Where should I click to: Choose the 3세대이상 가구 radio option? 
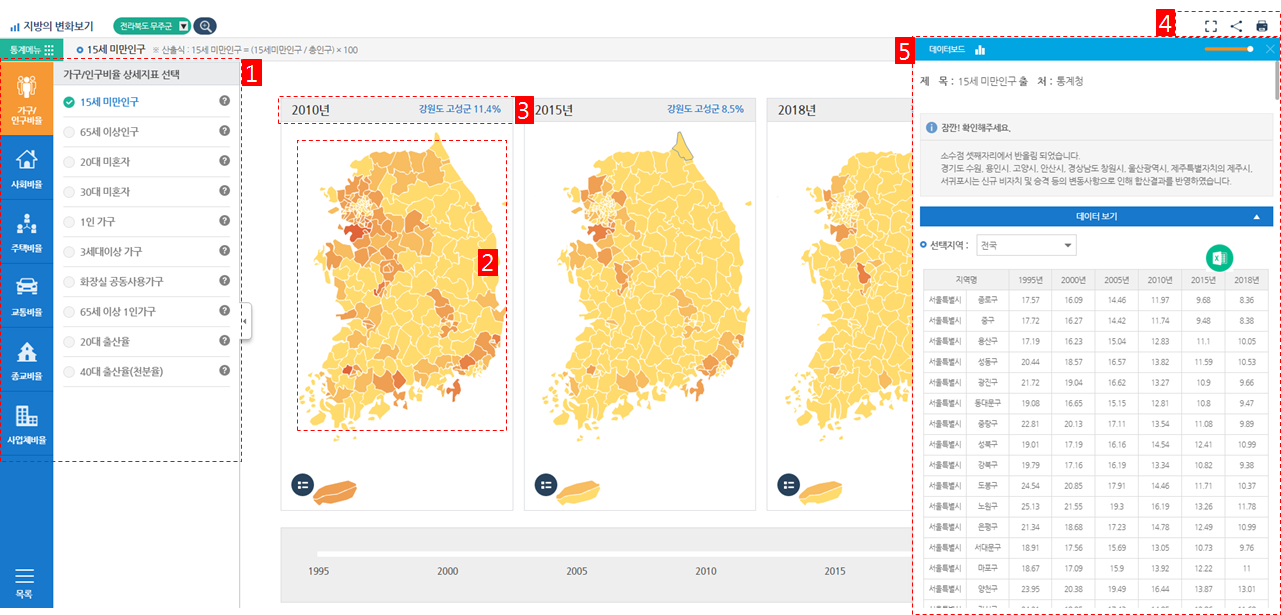click(69, 251)
